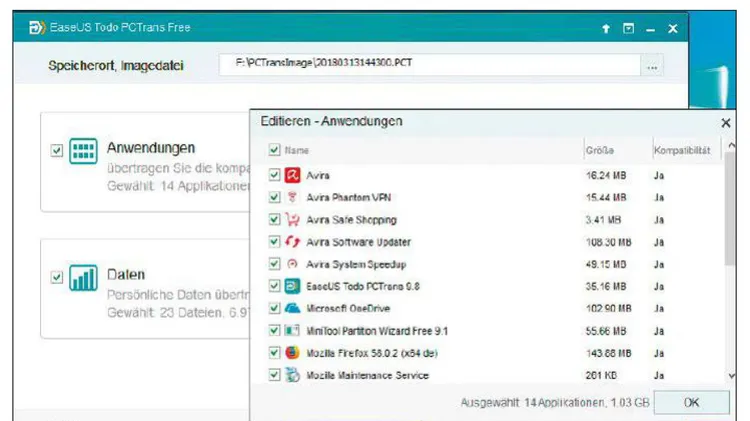Uncheck the MiniTool Partition Wizard checkbox
750x421 pixels.
click(274, 331)
